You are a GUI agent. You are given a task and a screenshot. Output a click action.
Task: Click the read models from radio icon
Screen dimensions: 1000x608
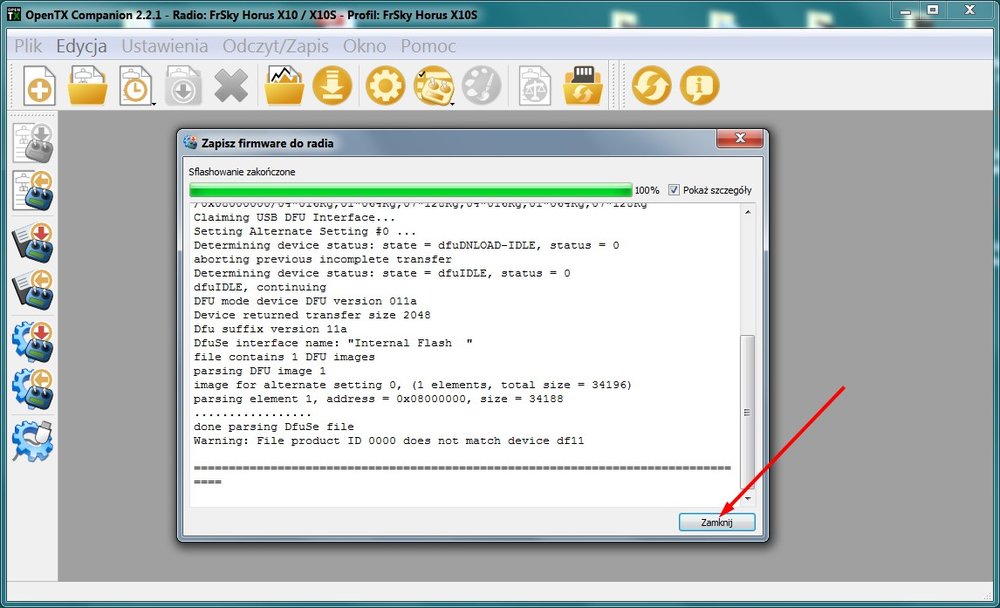pyautogui.click(x=33, y=191)
